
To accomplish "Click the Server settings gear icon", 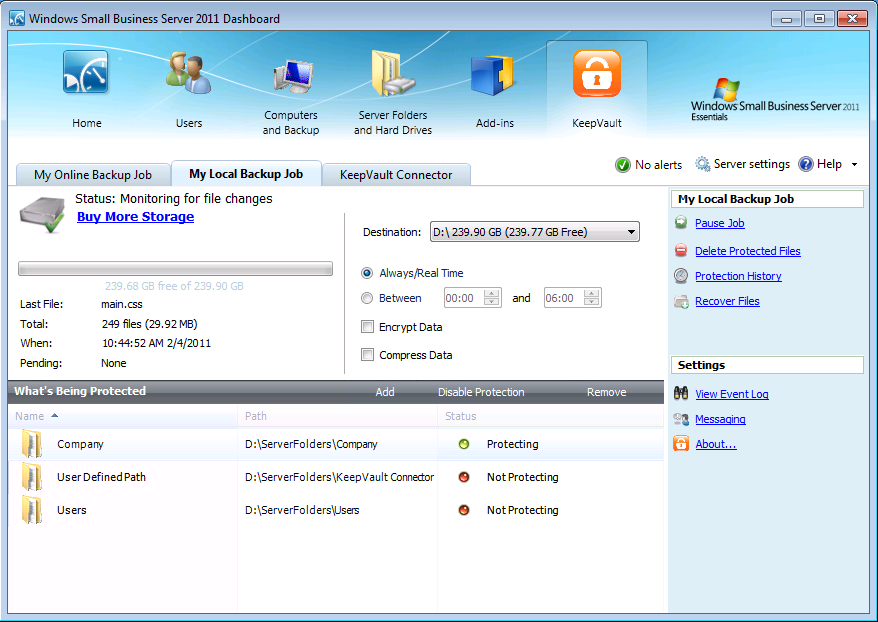I will tap(703, 164).
